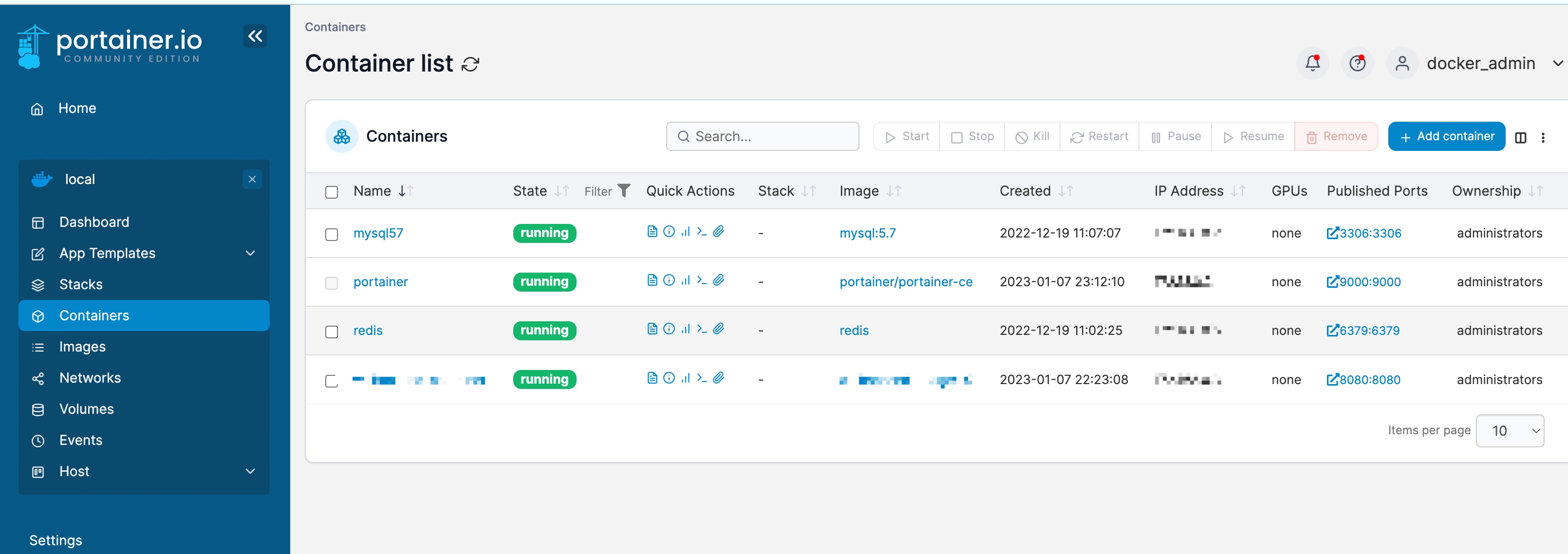
Task: Check the redis row checkbox
Action: [331, 332]
